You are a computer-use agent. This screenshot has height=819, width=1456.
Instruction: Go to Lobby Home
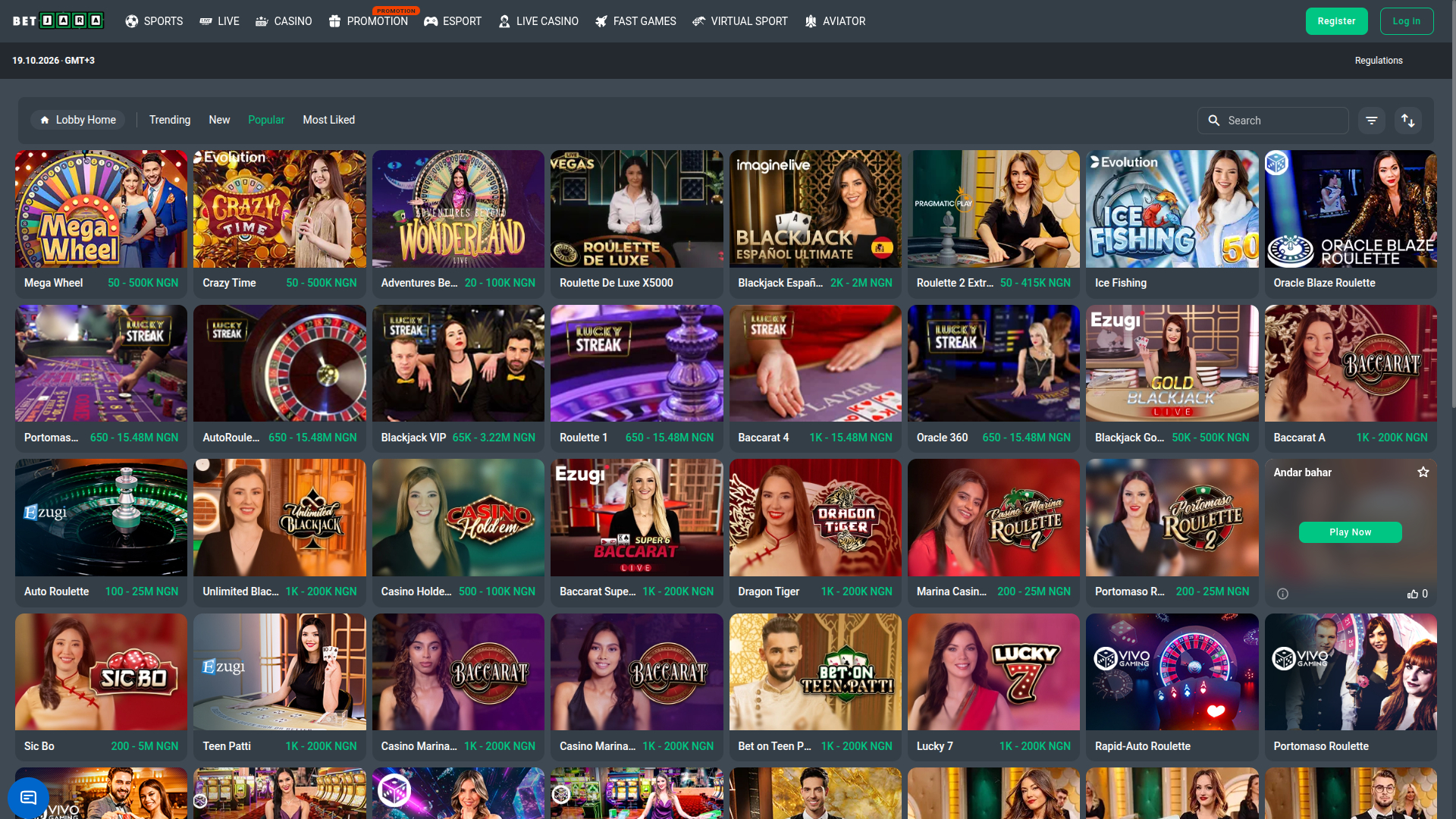click(x=78, y=120)
